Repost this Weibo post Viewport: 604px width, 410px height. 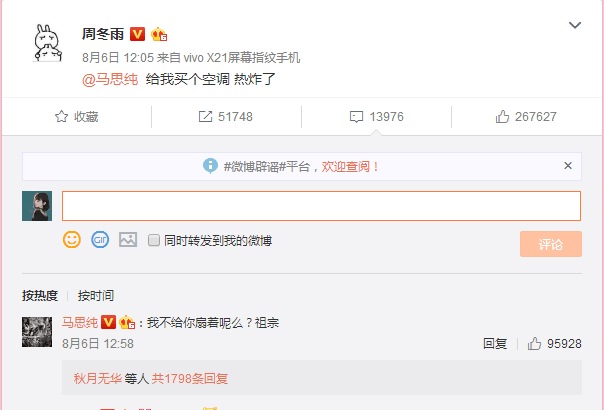[x=225, y=117]
